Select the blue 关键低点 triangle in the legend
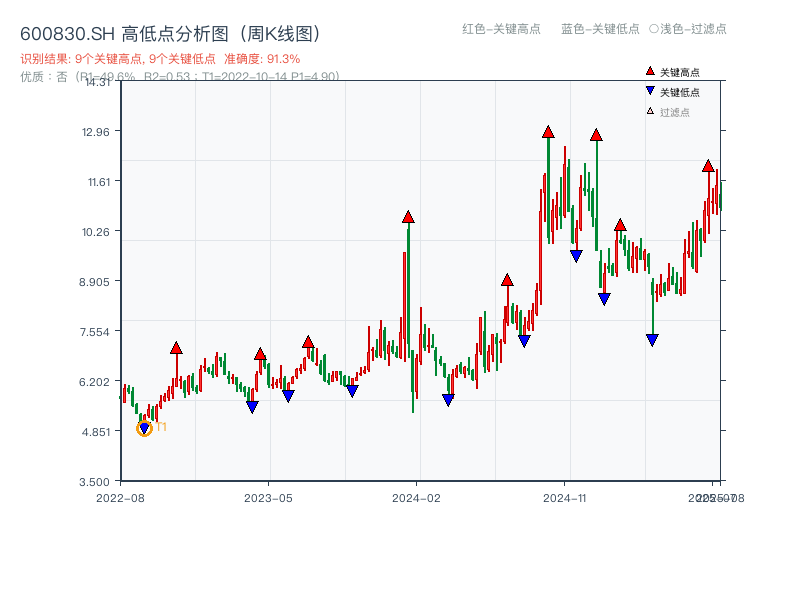The height and width of the screenshot is (600, 800). coord(648,90)
